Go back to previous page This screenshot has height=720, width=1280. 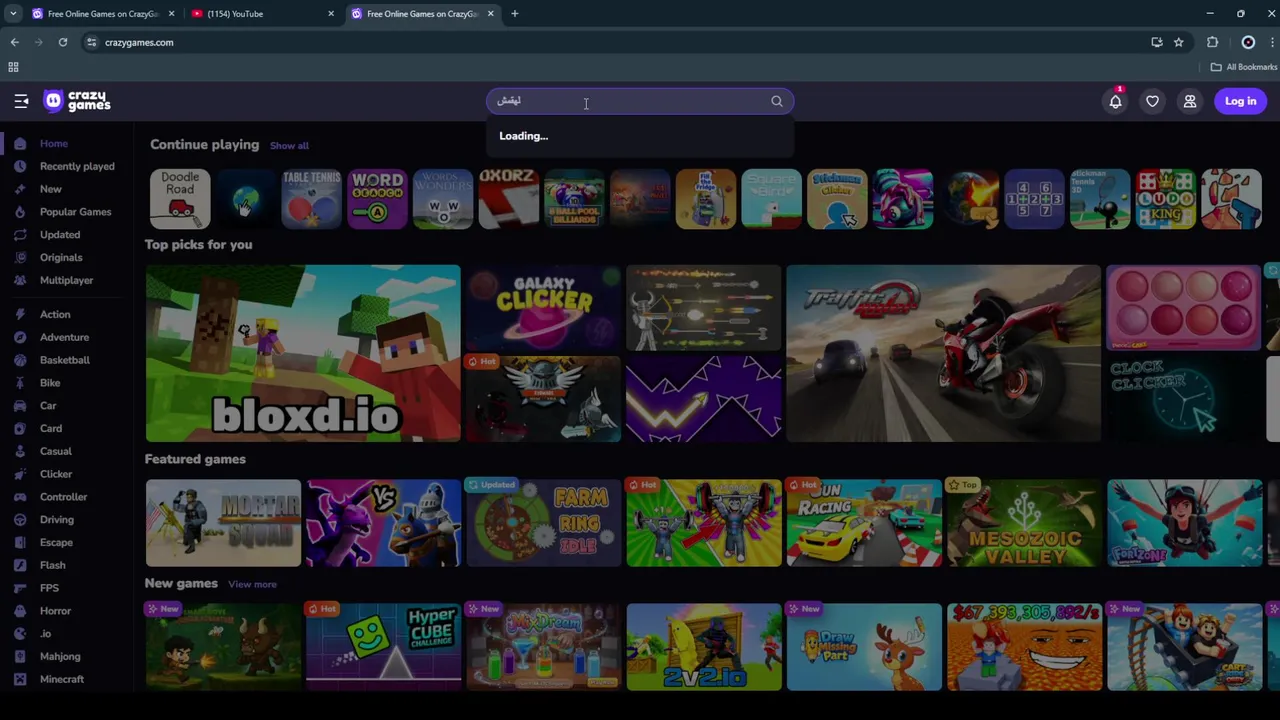pos(14,42)
